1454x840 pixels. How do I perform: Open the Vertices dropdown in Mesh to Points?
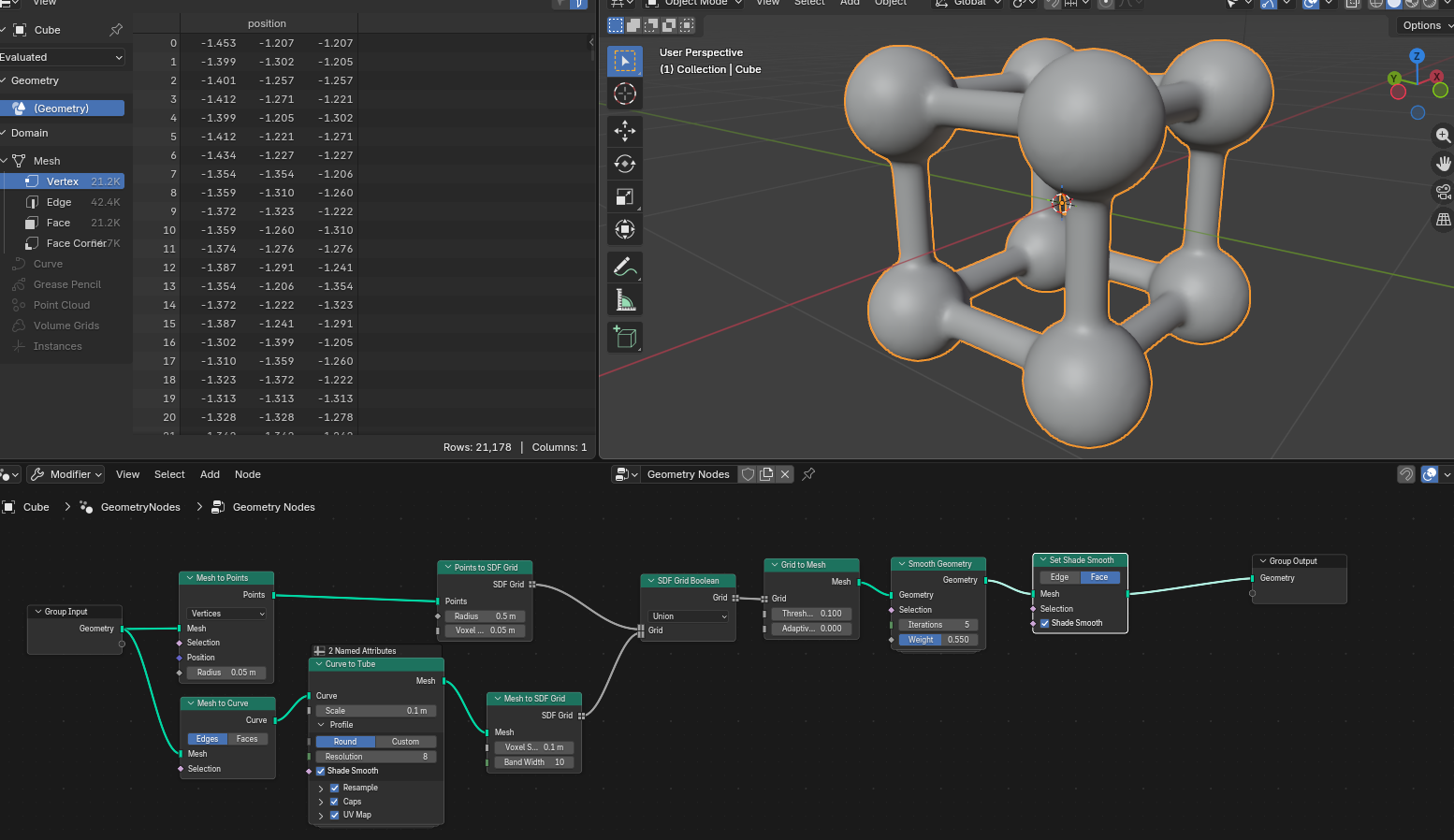pyautogui.click(x=227, y=614)
